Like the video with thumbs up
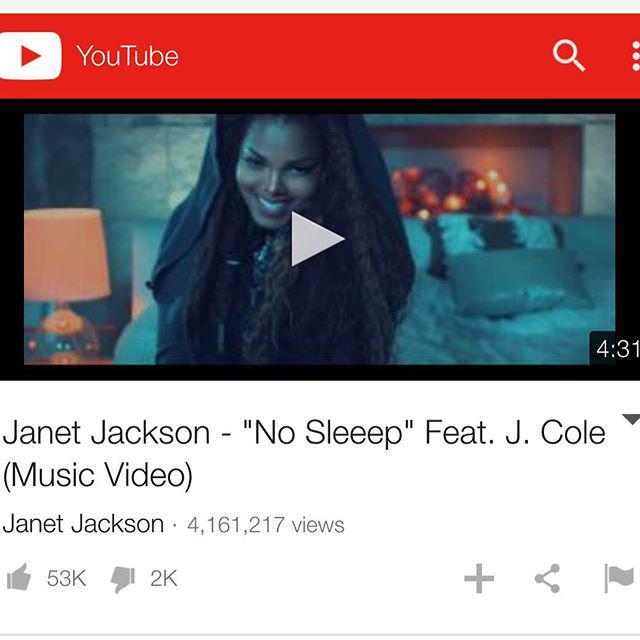The image size is (640, 640). (x=19, y=578)
